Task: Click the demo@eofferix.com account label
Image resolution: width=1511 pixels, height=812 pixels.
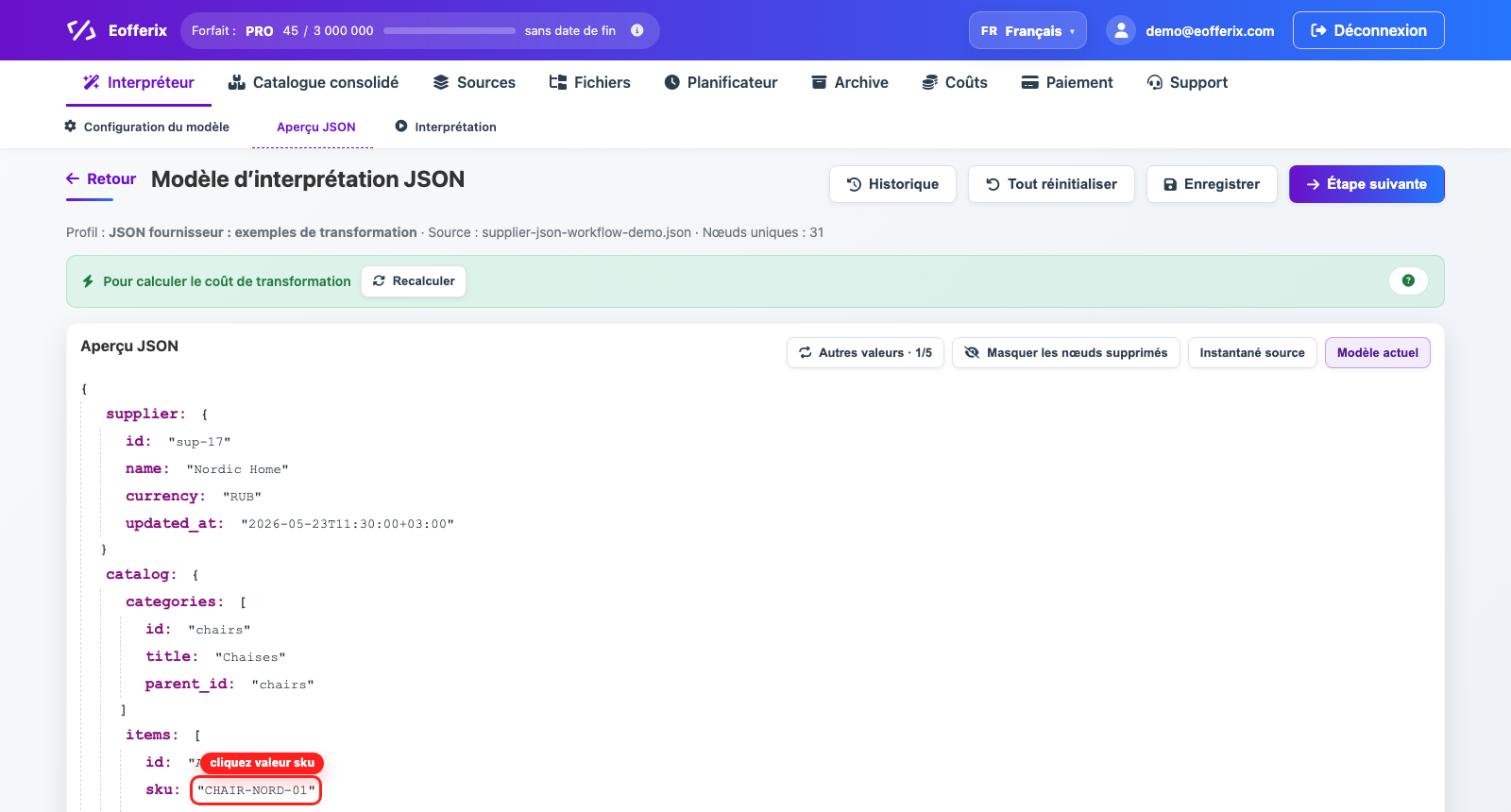Action: point(1210,30)
